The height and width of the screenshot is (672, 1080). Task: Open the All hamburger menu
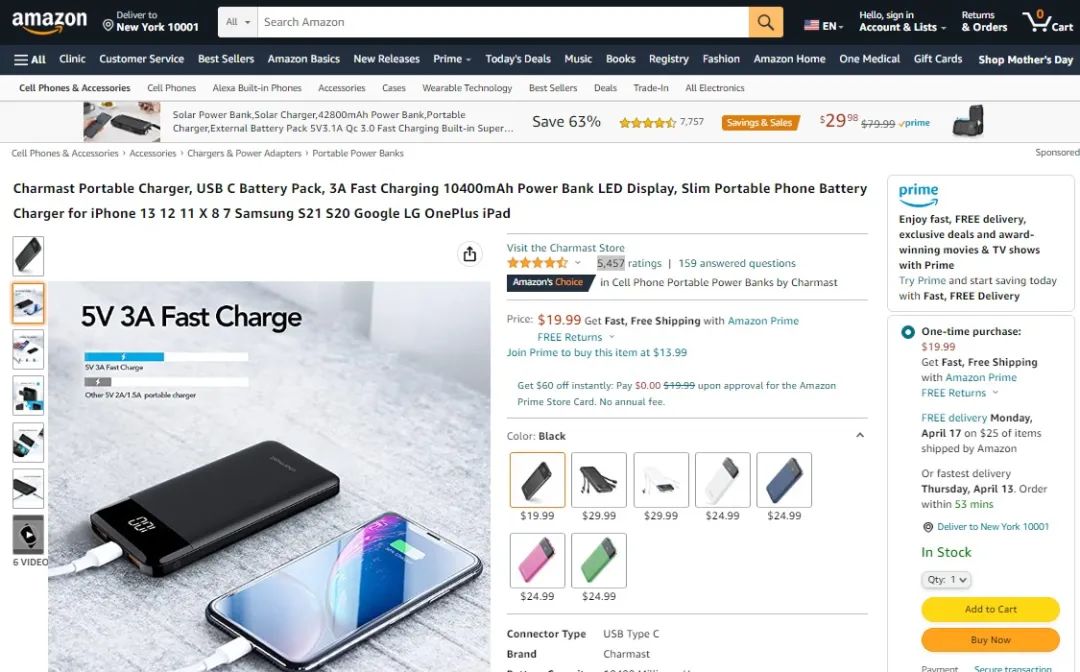[30, 59]
